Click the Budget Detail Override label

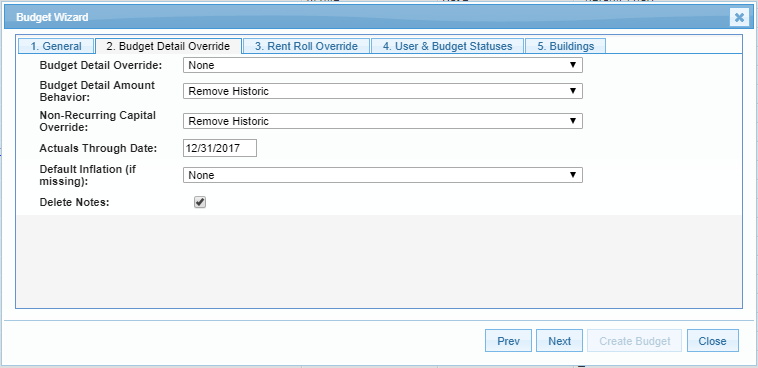pos(101,65)
